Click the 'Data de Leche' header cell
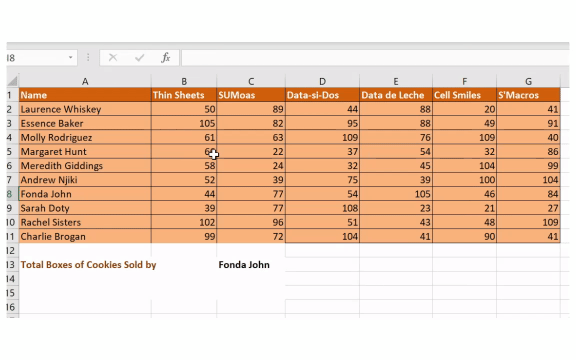This screenshot has width=576, height=360. [x=396, y=95]
